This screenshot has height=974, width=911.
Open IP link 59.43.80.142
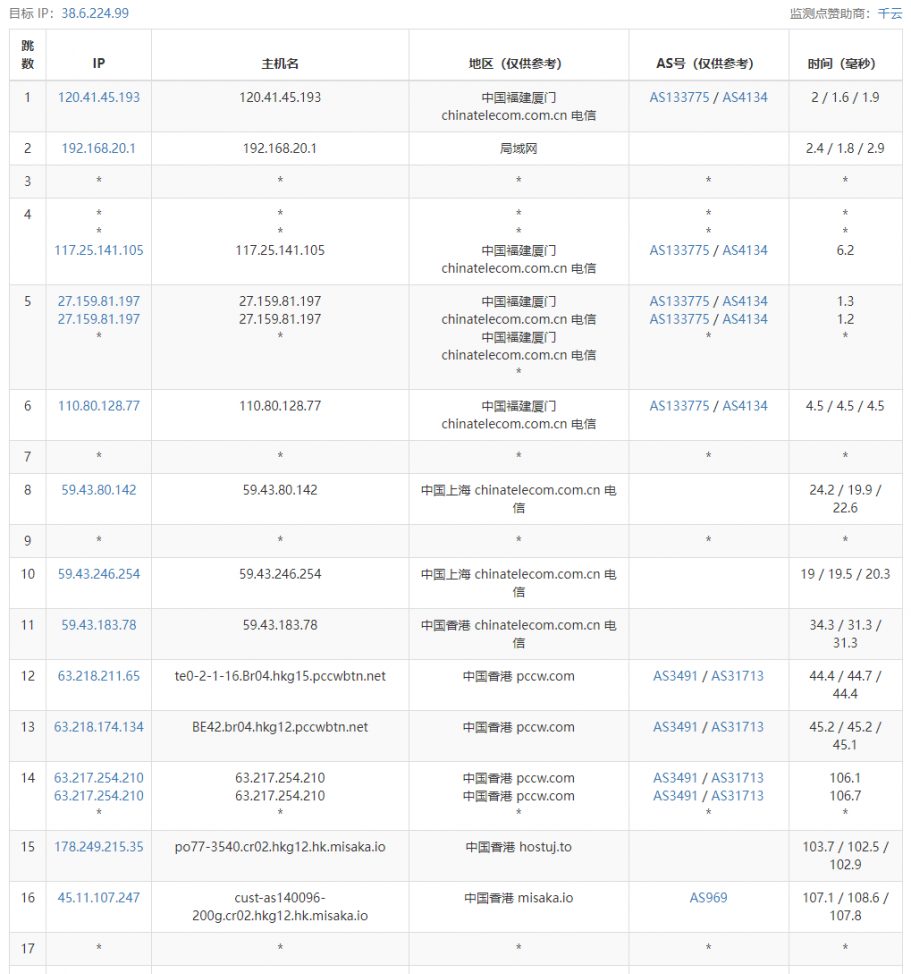tap(99, 489)
